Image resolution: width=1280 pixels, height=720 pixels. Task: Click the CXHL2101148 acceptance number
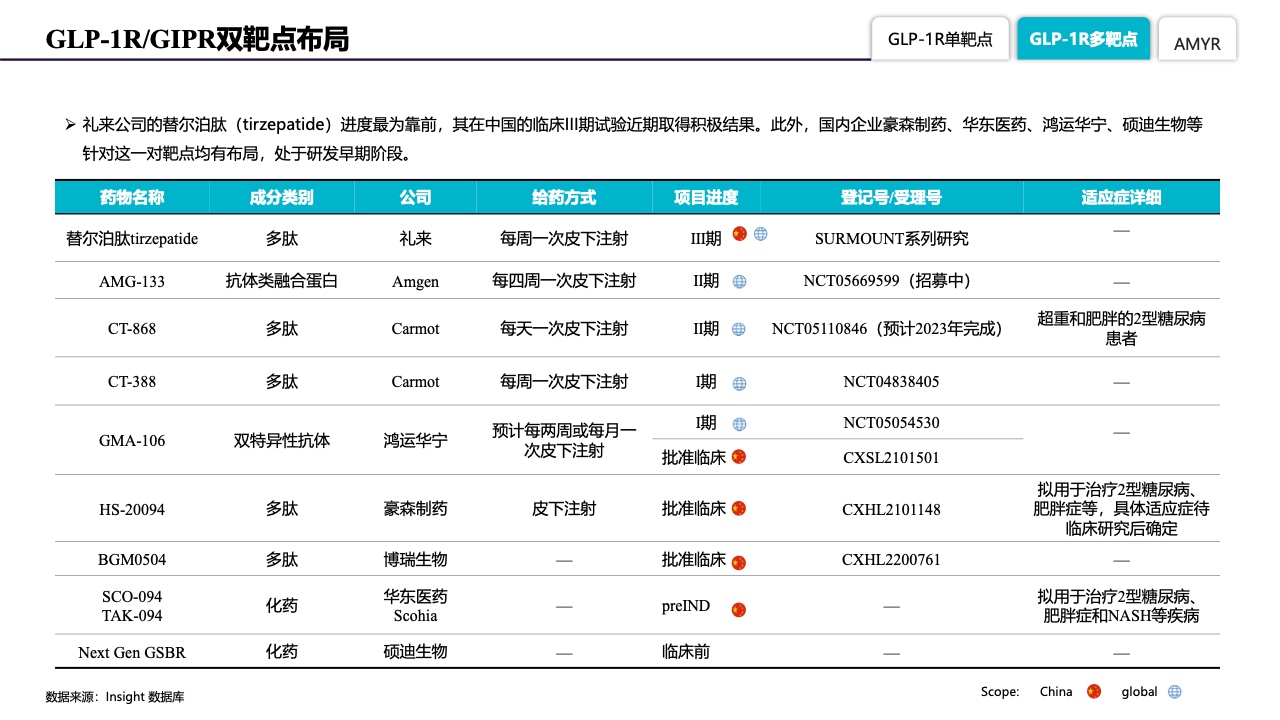click(x=891, y=510)
